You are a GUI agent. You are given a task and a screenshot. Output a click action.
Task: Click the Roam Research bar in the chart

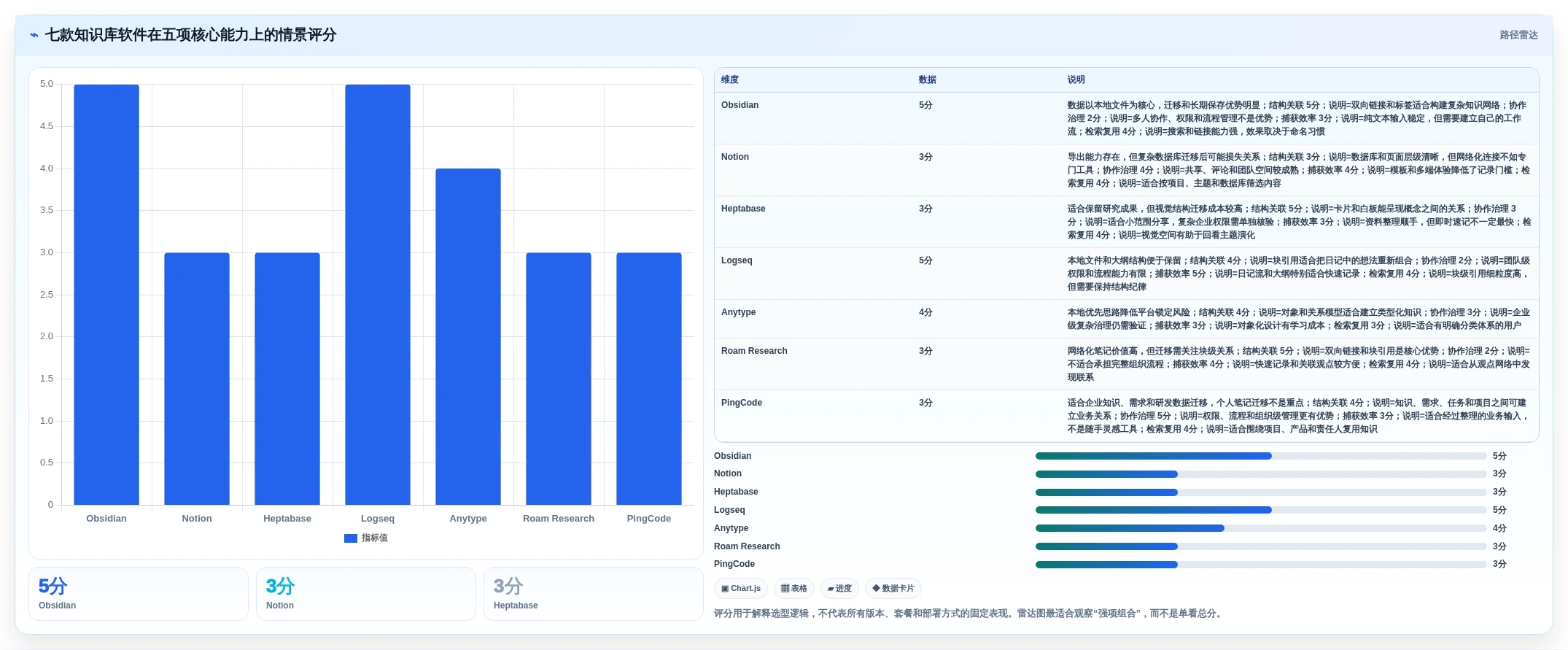(559, 379)
